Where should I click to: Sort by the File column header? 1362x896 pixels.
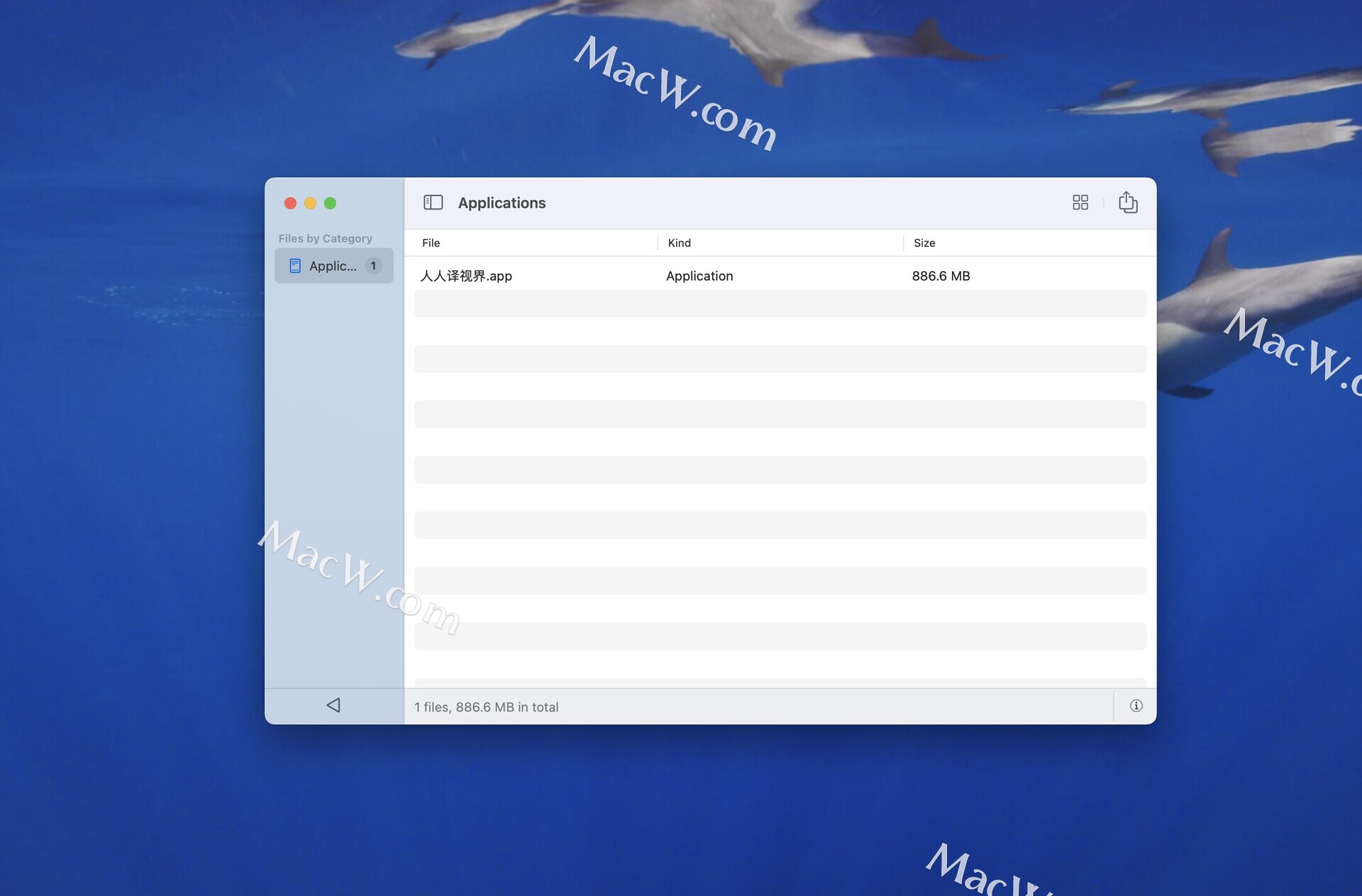431,243
